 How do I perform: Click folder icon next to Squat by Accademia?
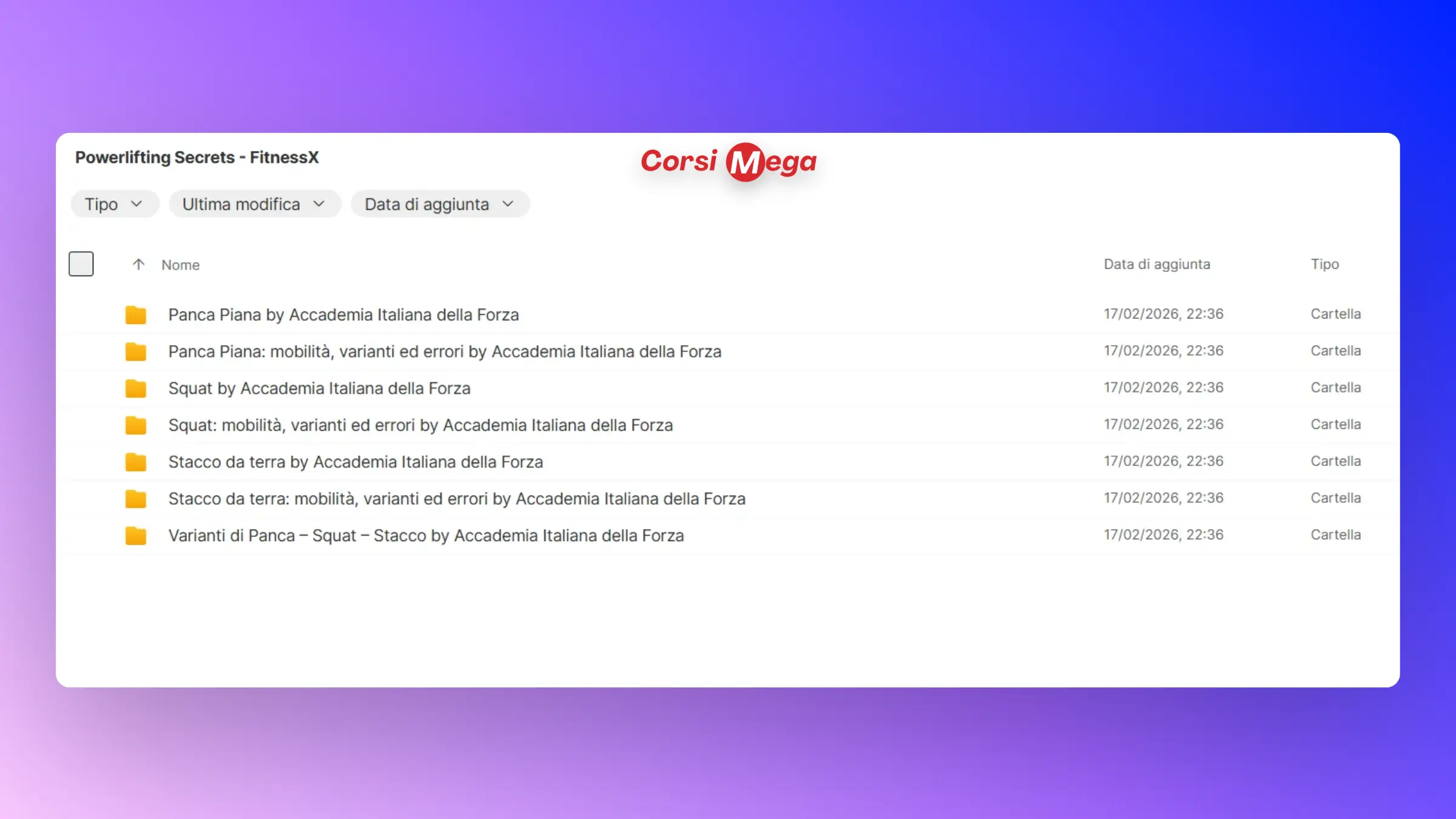[x=135, y=388]
